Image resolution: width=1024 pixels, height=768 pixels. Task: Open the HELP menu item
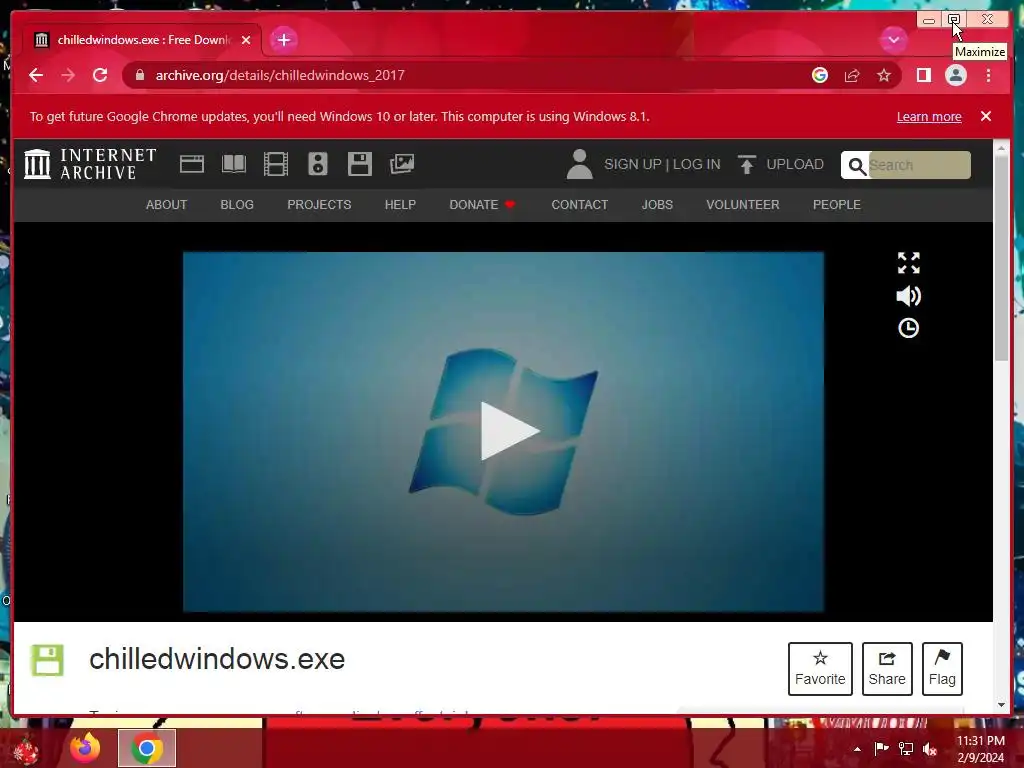(400, 204)
